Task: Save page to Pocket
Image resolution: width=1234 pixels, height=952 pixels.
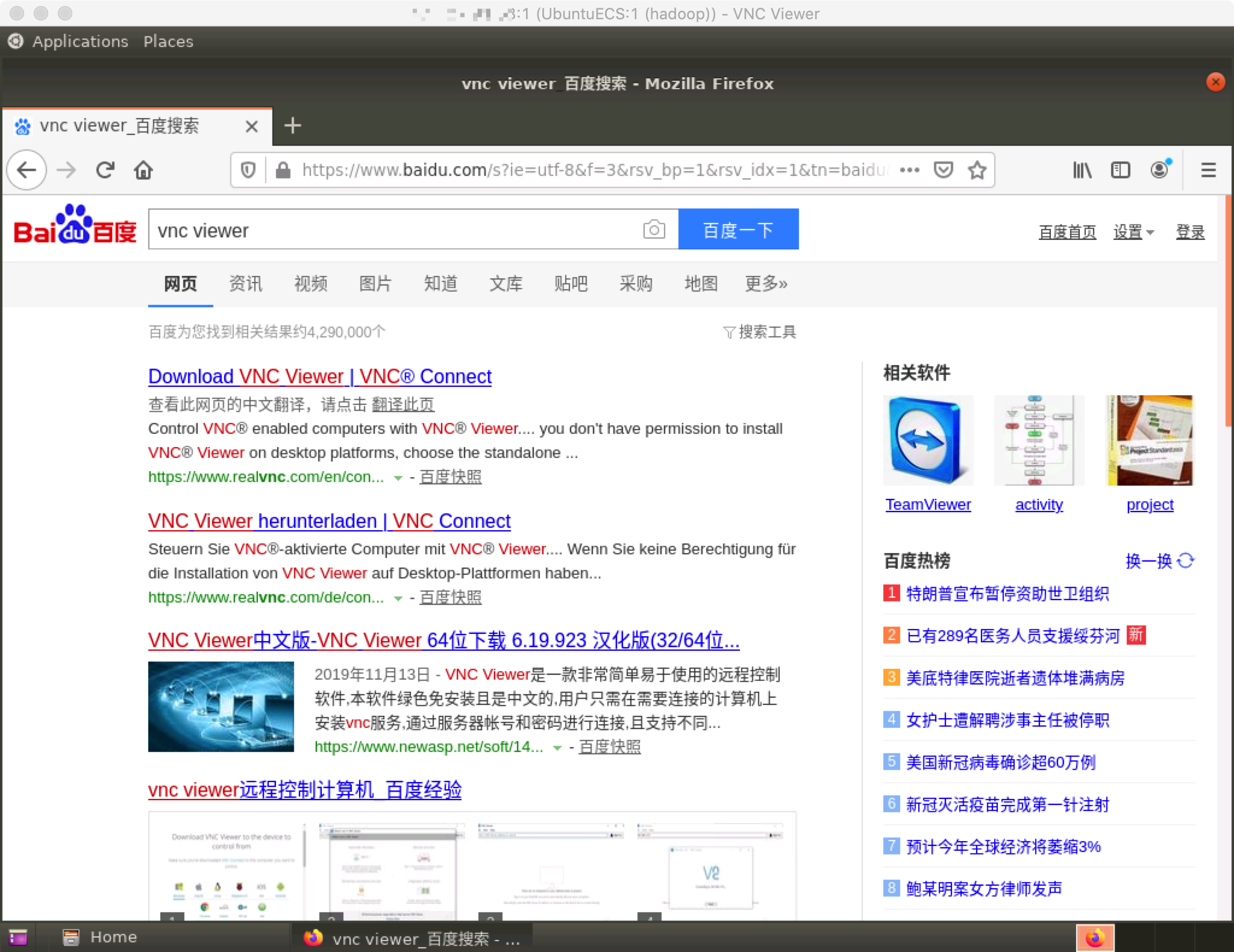Action: [x=943, y=171]
